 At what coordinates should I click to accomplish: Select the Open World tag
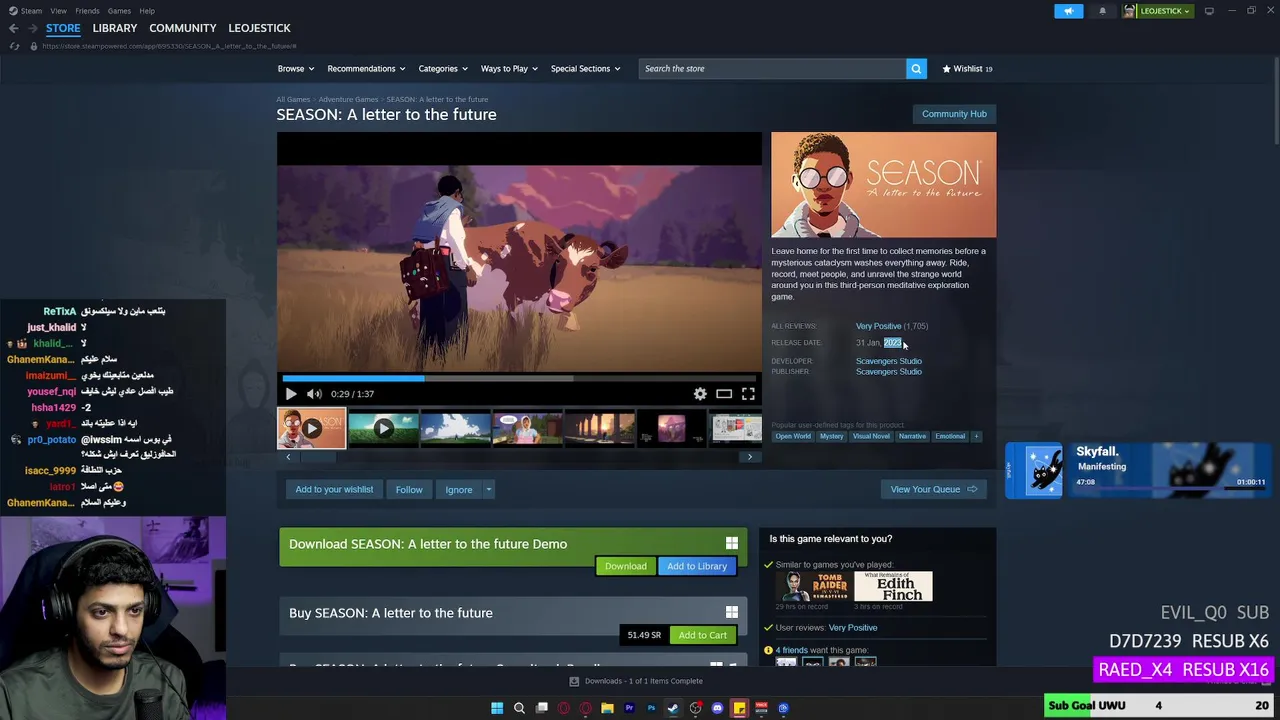point(793,436)
